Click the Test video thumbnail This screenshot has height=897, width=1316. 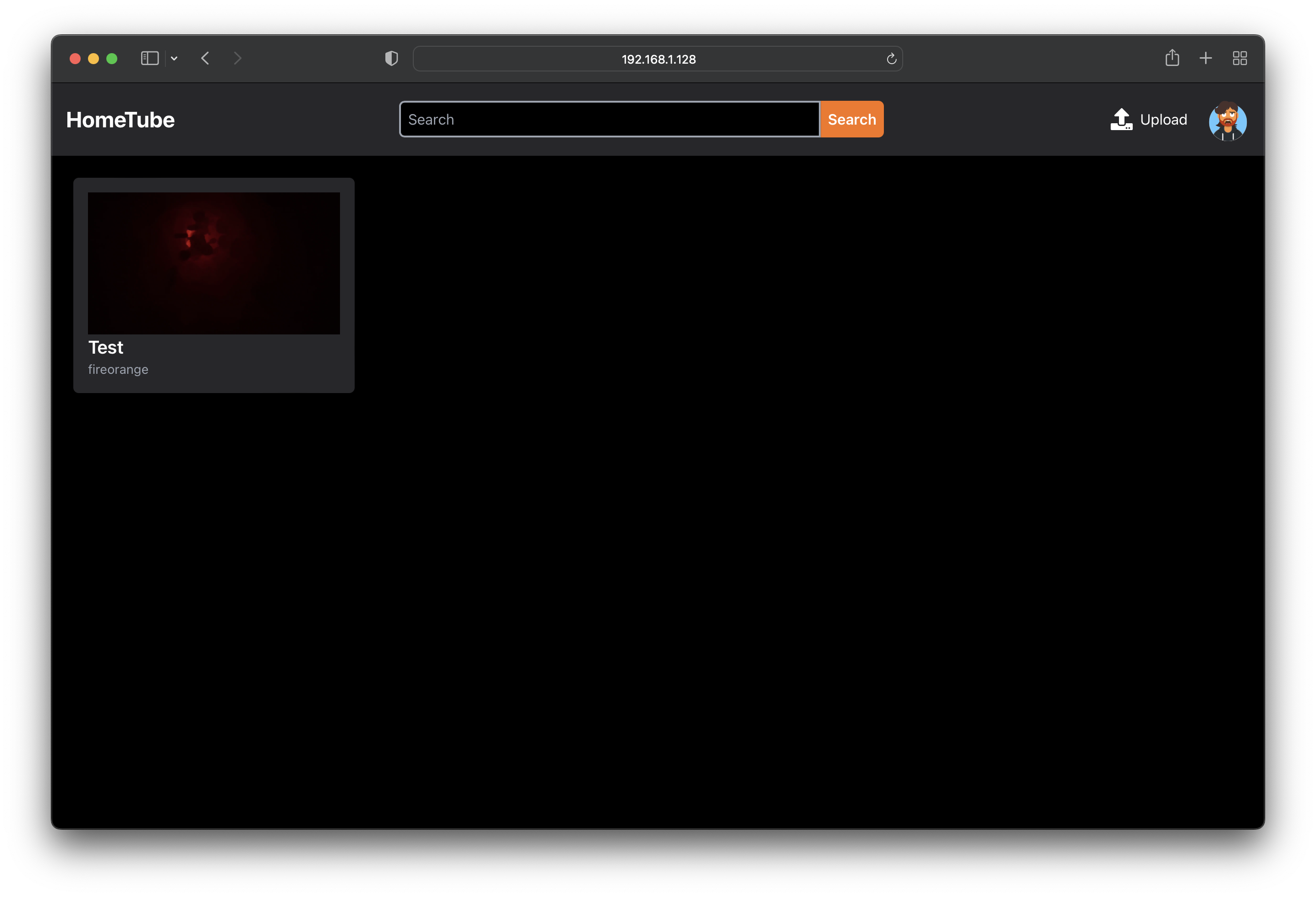(x=214, y=262)
